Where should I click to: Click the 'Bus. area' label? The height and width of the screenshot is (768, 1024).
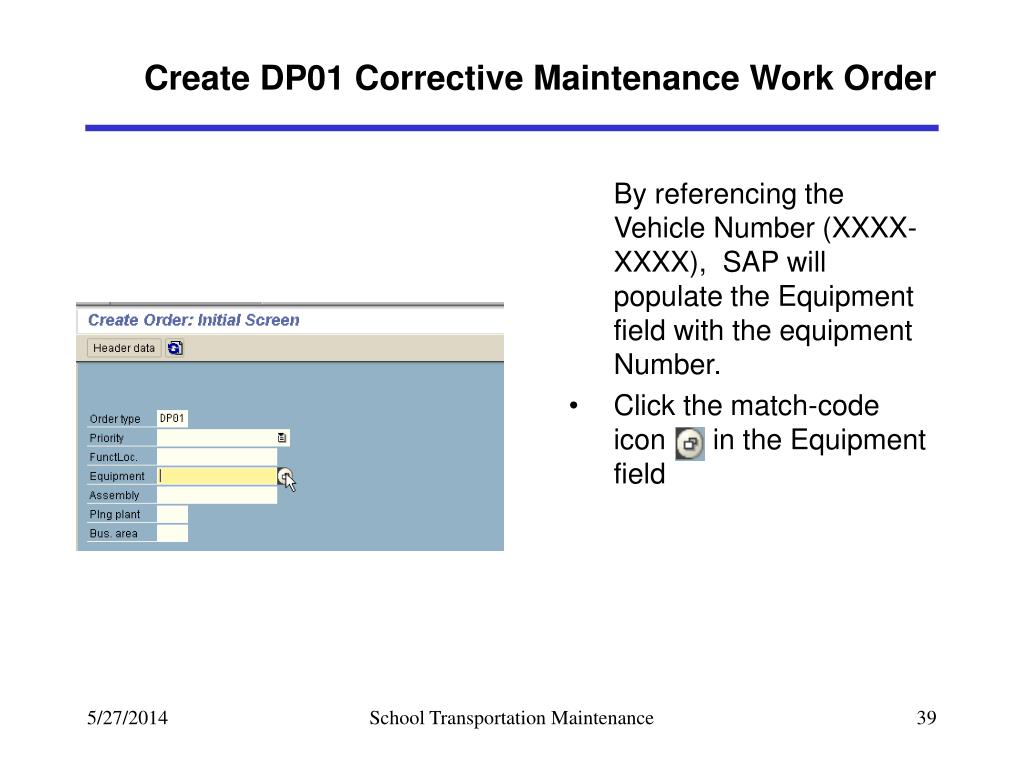114,534
